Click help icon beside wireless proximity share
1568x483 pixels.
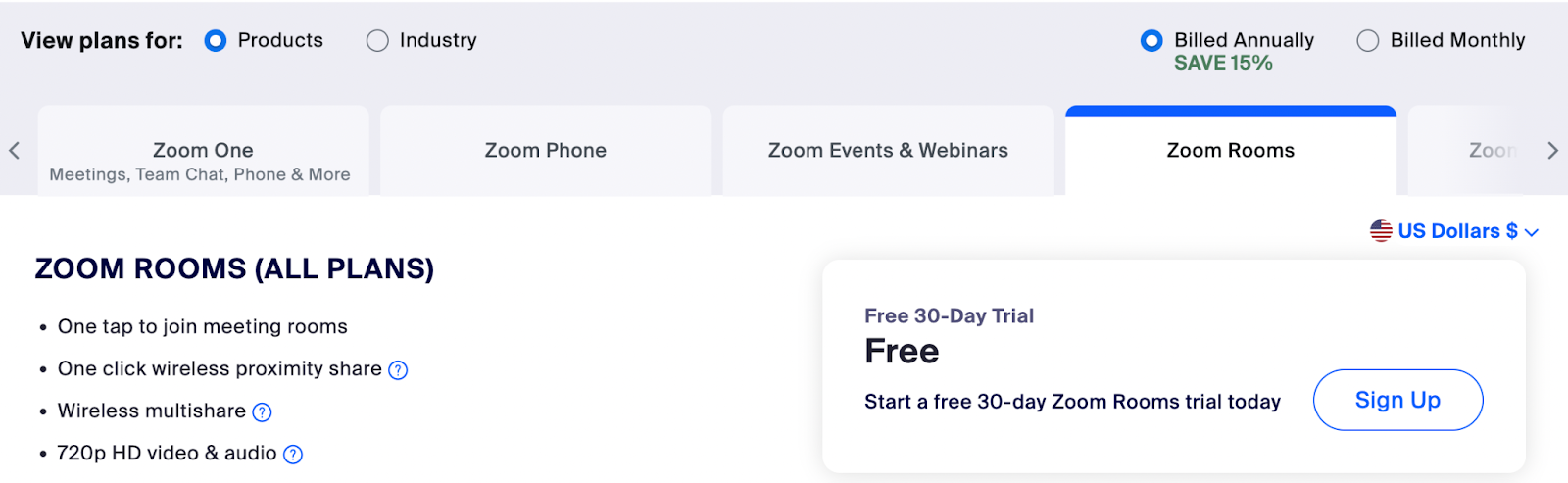tap(398, 370)
